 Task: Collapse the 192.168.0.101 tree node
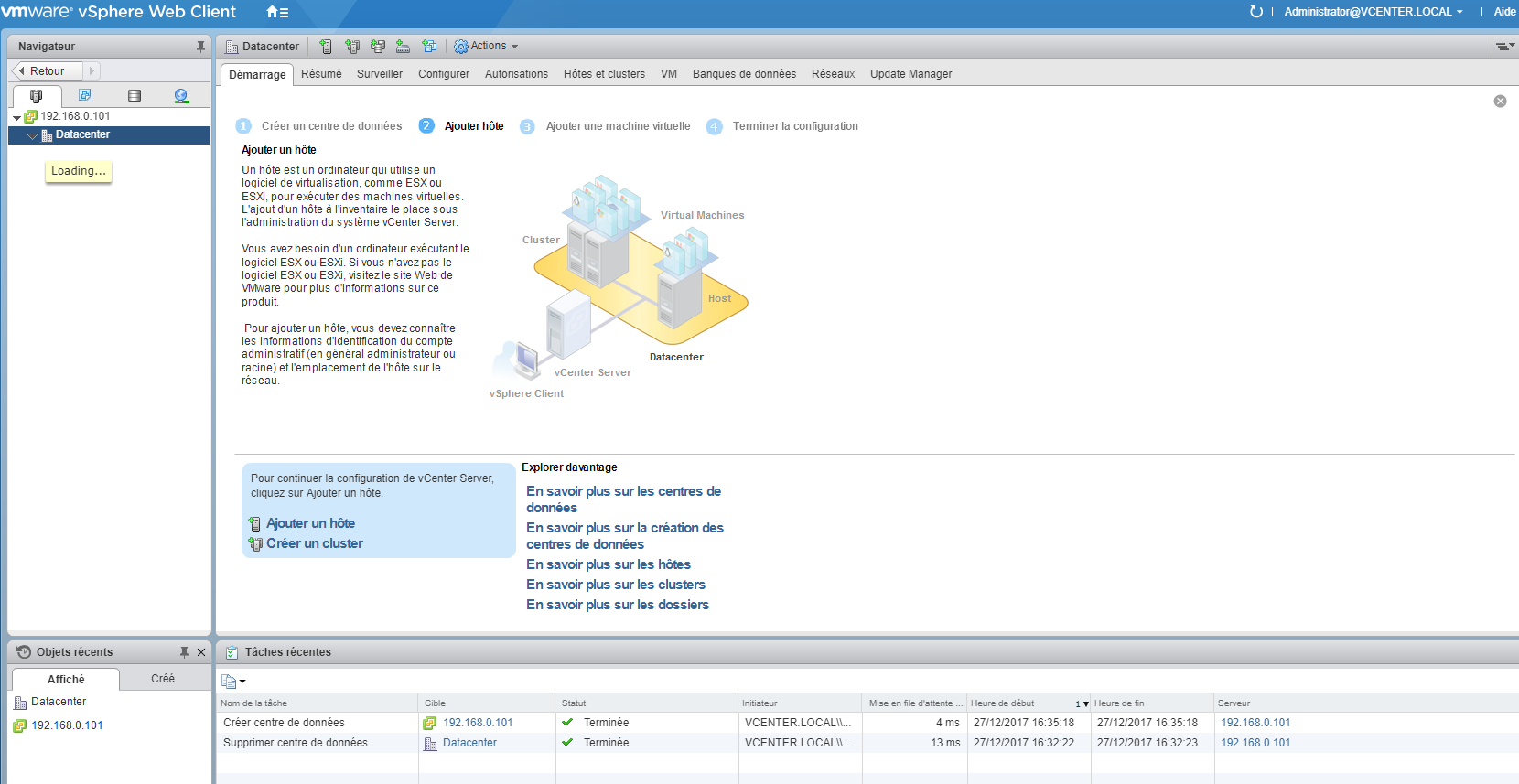click(16, 117)
